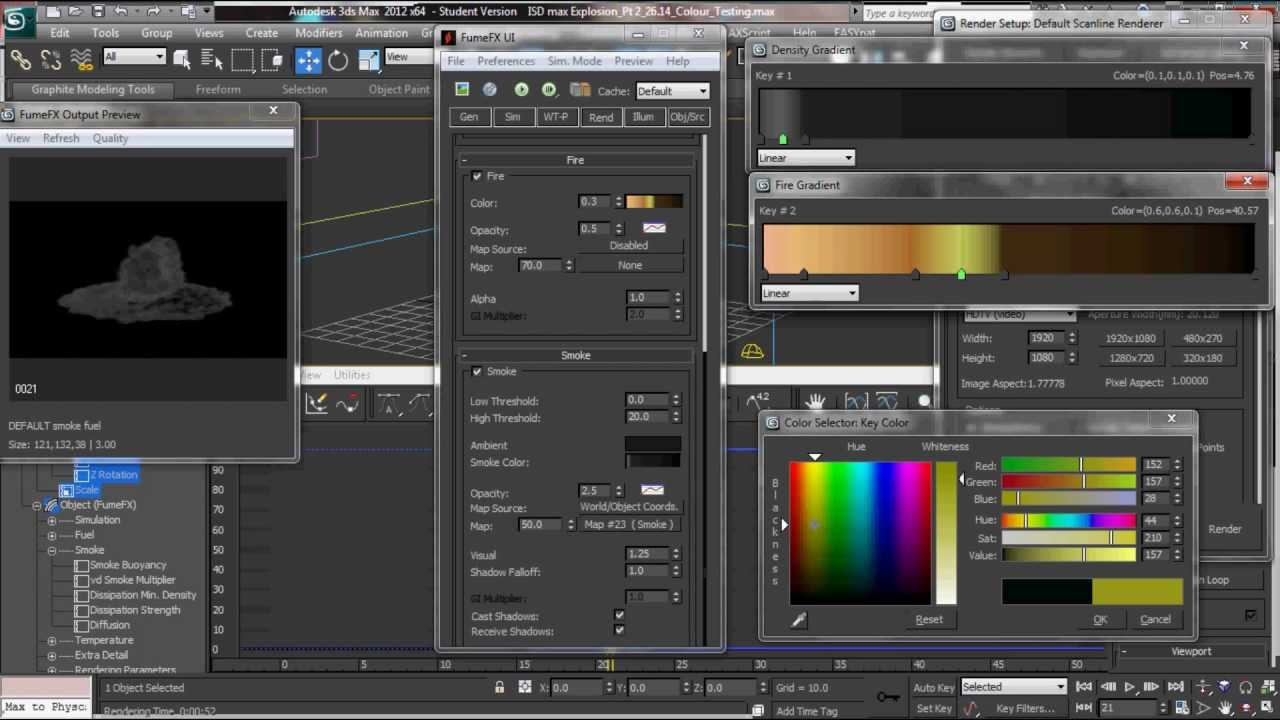Viewport: 1280px width, 720px height.
Task: Toggle absolute/offset transform type-in mode
Action: [x=525, y=687]
